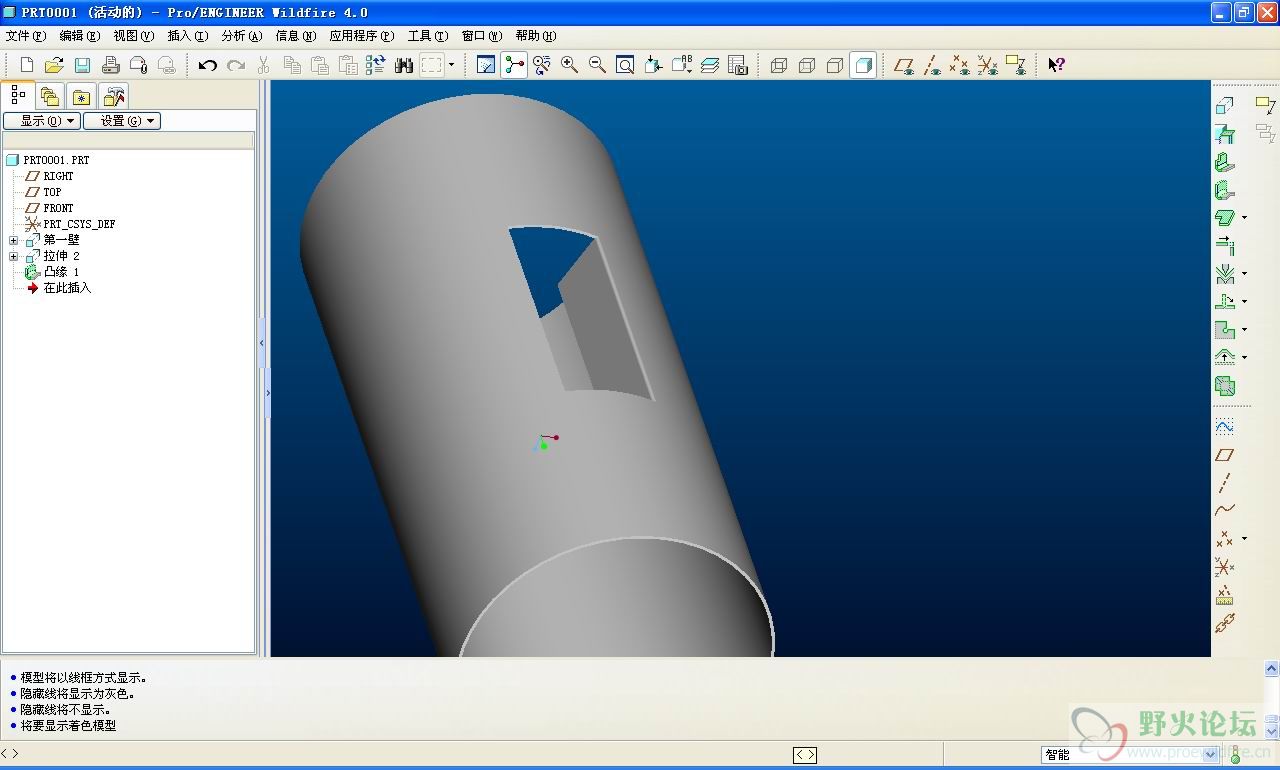Toggle datum points visibility
The height and width of the screenshot is (770, 1280).
click(x=960, y=65)
